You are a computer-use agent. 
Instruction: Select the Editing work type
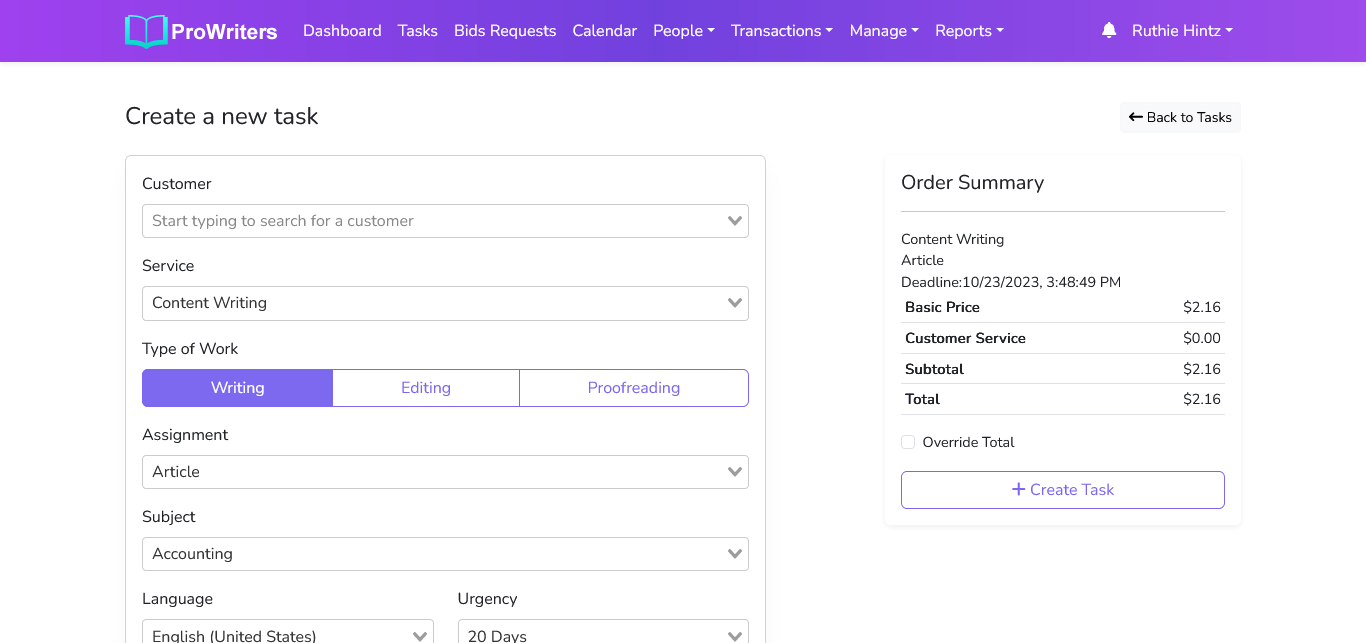click(426, 388)
